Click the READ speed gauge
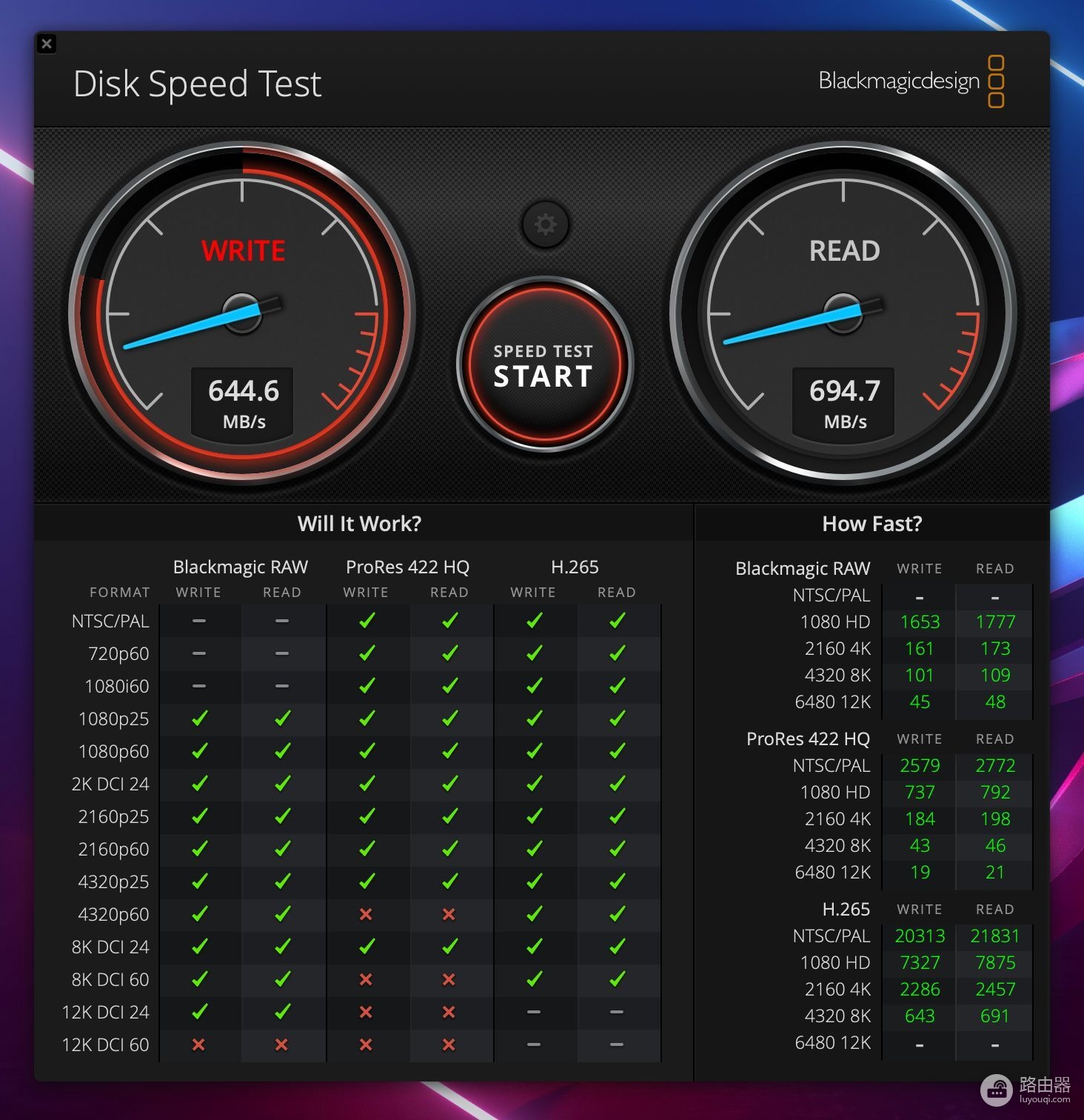The width and height of the screenshot is (1084, 1120). point(843,313)
